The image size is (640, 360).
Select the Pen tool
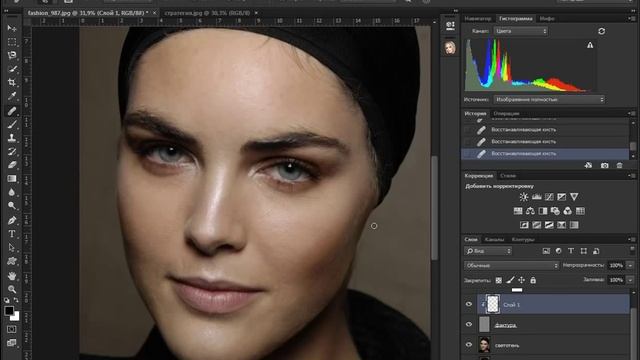(12, 220)
